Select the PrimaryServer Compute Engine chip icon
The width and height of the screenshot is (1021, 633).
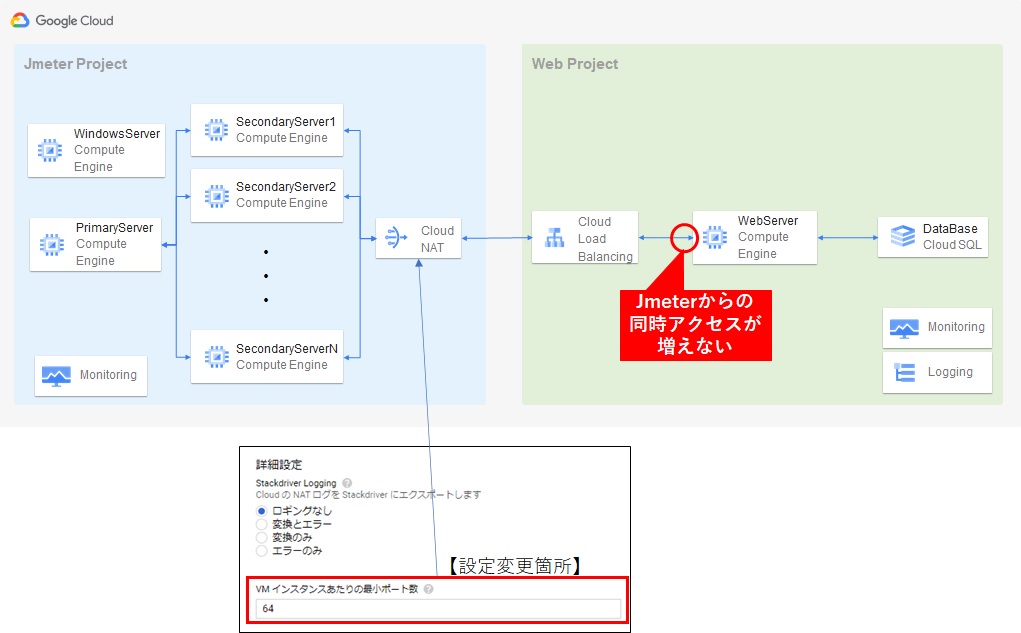tap(52, 244)
